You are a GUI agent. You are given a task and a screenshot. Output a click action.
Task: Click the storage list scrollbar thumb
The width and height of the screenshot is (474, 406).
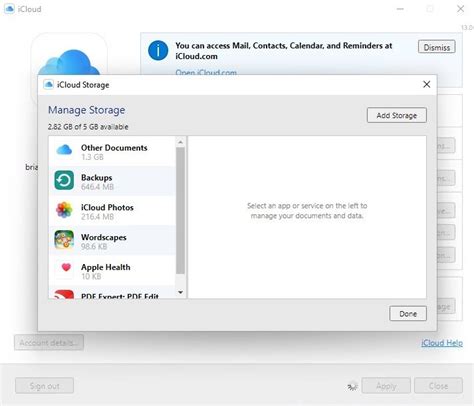pos(180,211)
